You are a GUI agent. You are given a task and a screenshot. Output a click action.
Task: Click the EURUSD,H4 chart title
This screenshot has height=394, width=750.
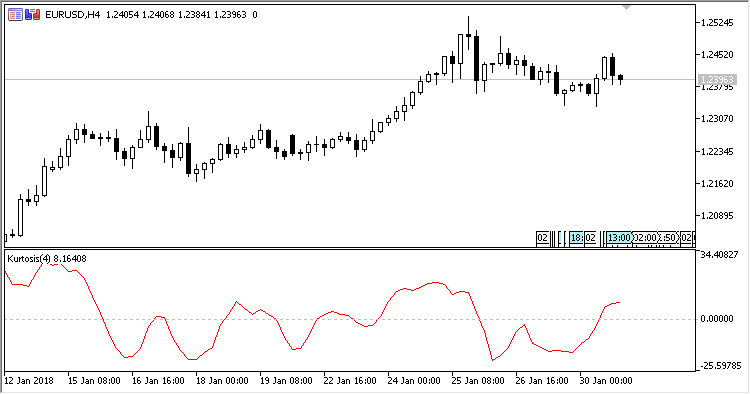[73, 15]
